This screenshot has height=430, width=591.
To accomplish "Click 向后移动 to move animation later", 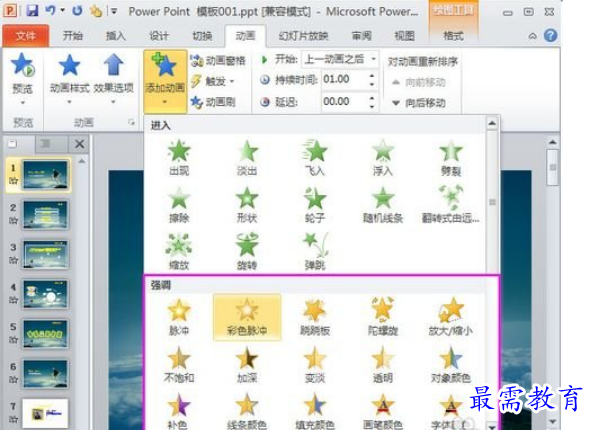I will [x=419, y=103].
